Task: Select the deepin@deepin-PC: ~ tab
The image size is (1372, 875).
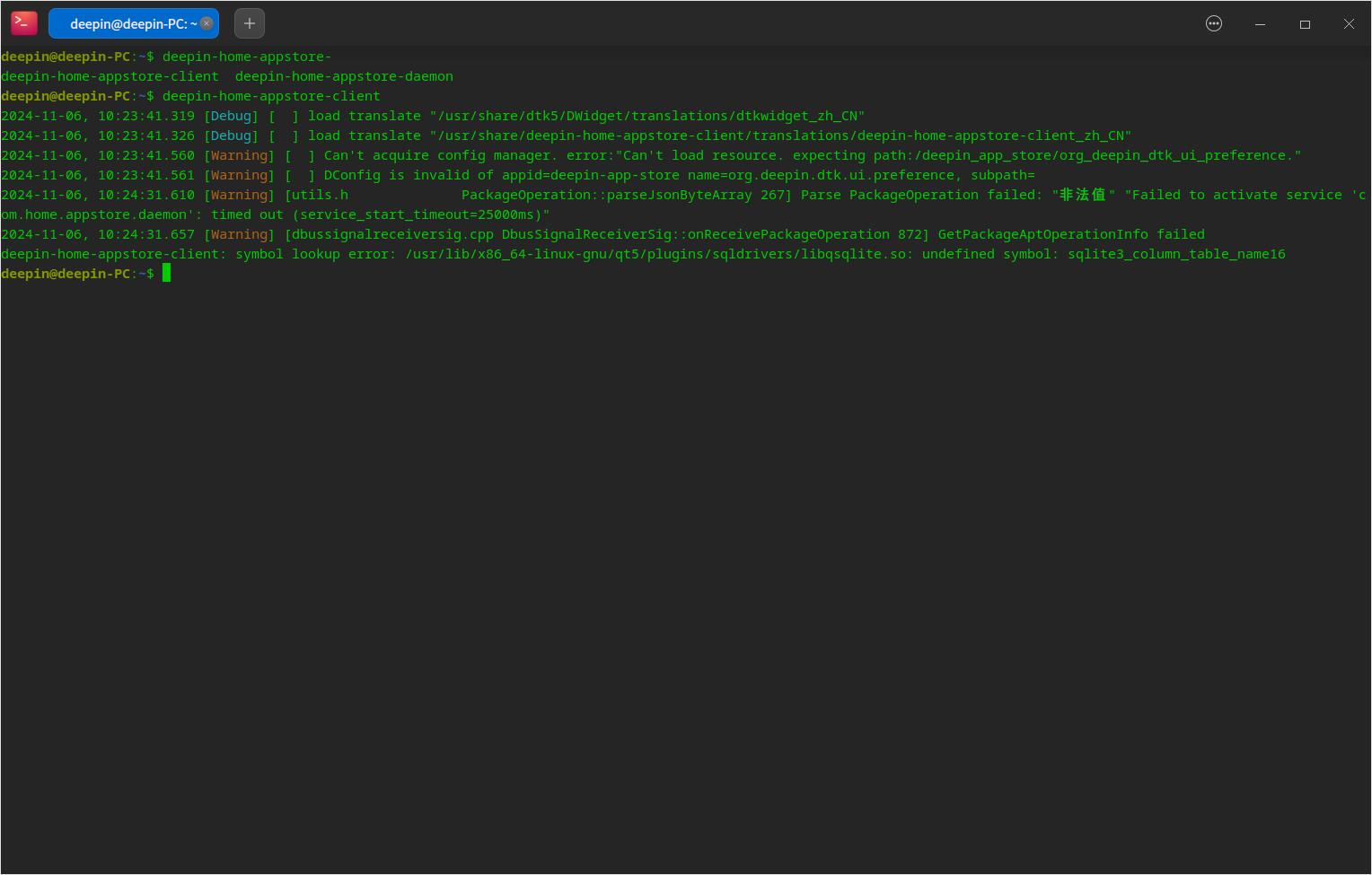Action: (x=134, y=23)
